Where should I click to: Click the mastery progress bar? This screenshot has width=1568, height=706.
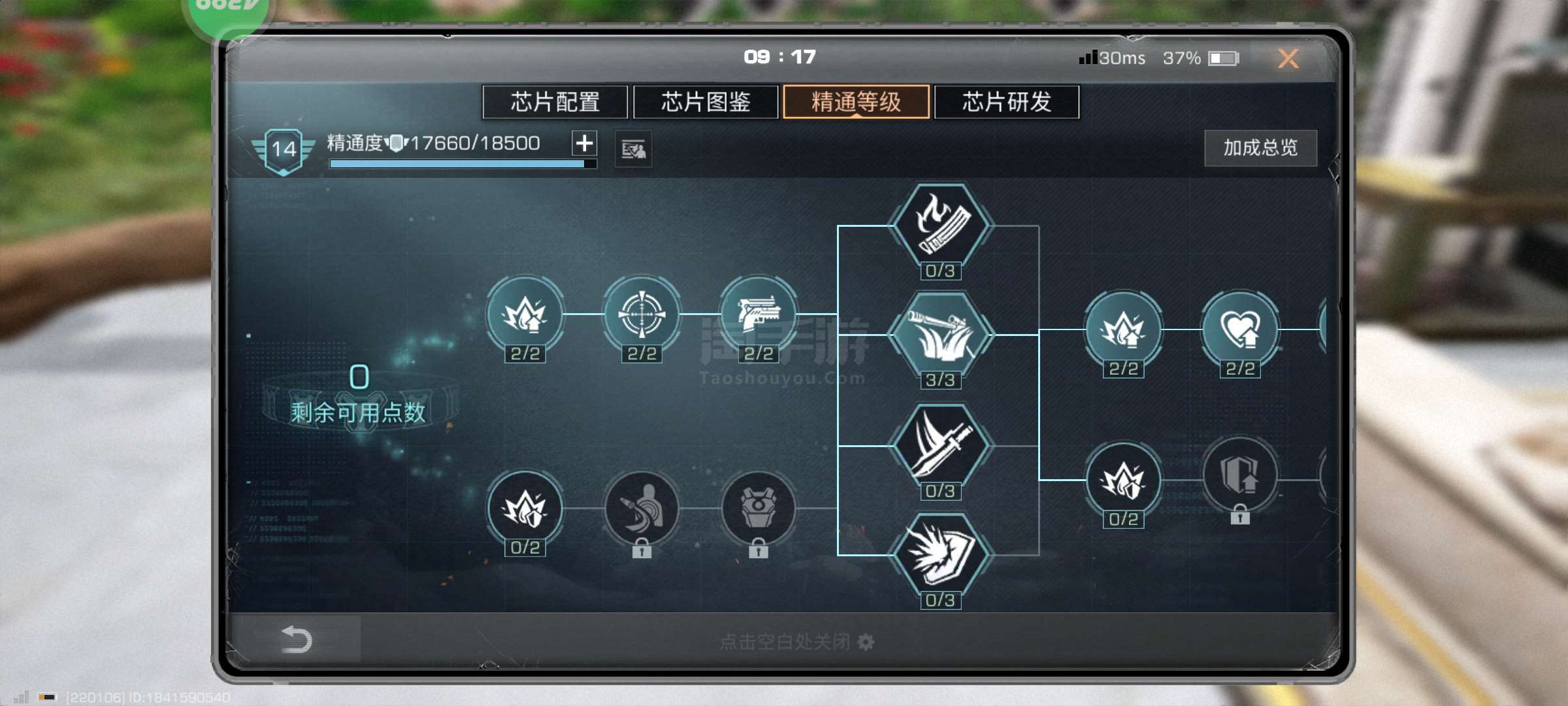[463, 164]
